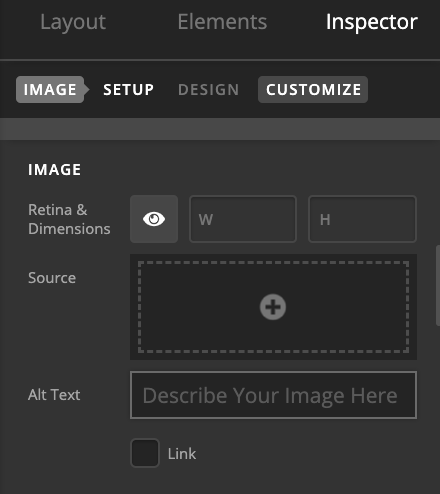Click the CUSTOMIZE button
The height and width of the screenshot is (494, 440).
[313, 89]
